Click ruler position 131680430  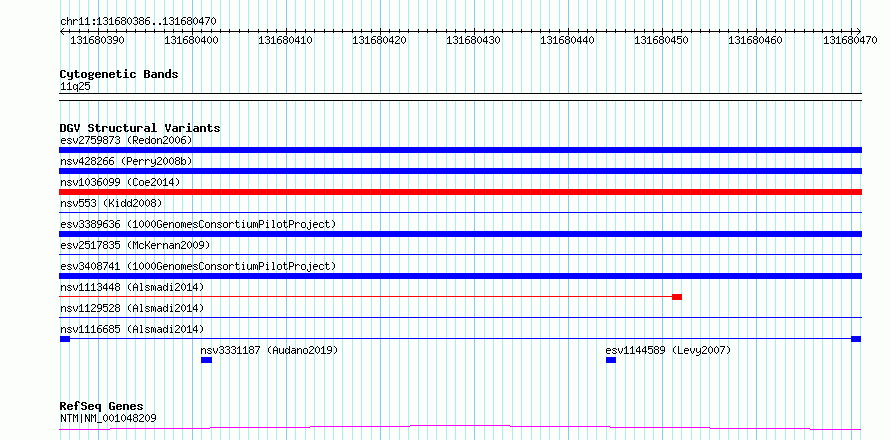point(473,40)
